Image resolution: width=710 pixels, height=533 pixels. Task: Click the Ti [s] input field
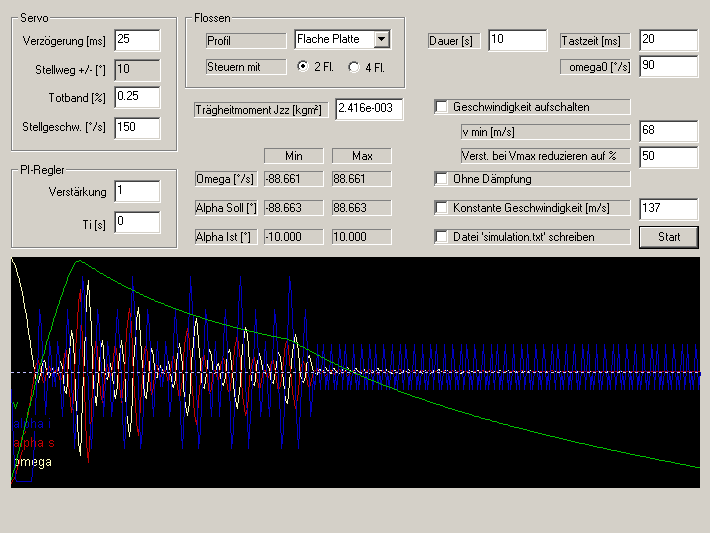(137, 222)
